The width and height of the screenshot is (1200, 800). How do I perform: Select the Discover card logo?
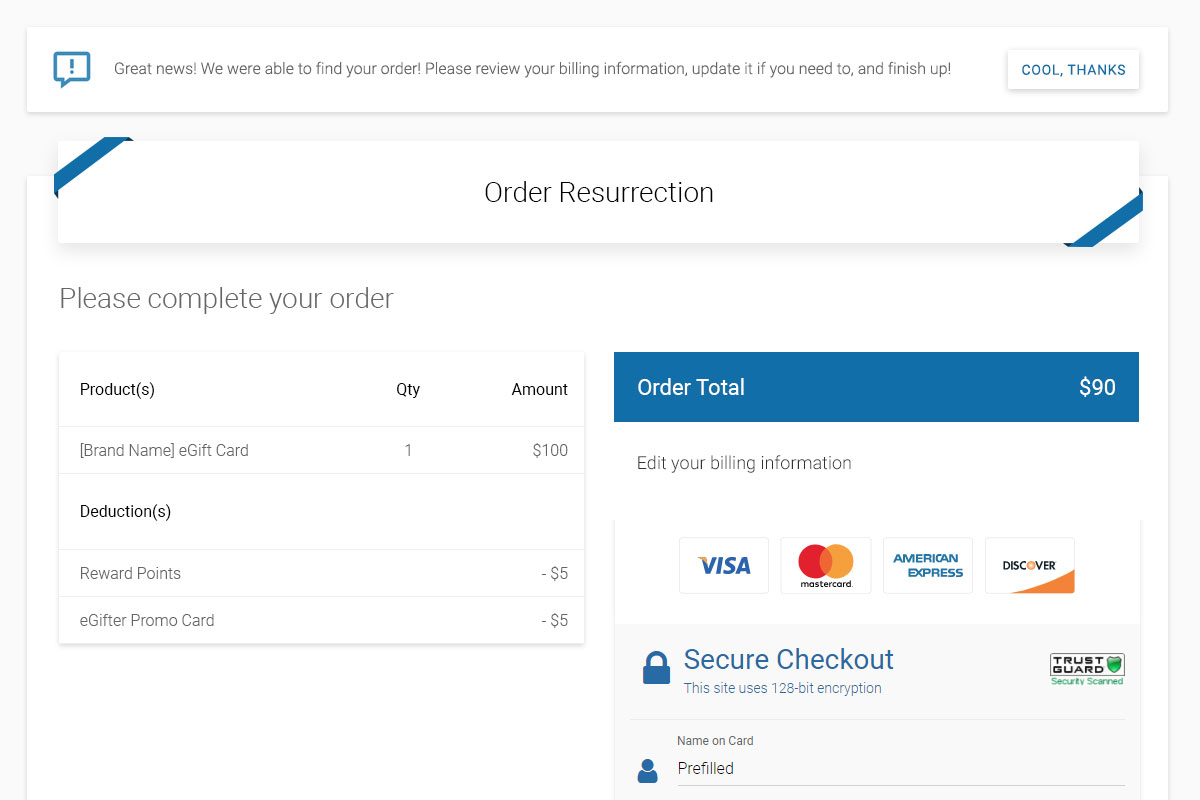1030,566
